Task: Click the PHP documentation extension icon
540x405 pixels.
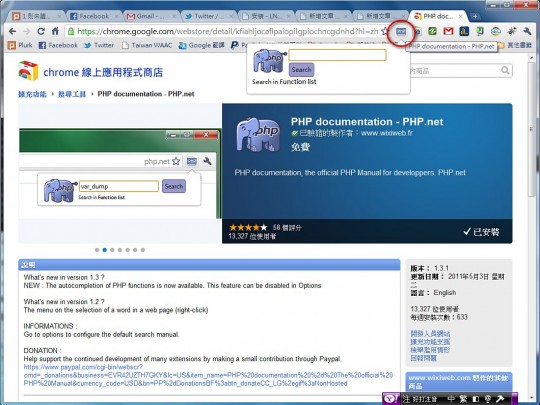Action: 401,32
